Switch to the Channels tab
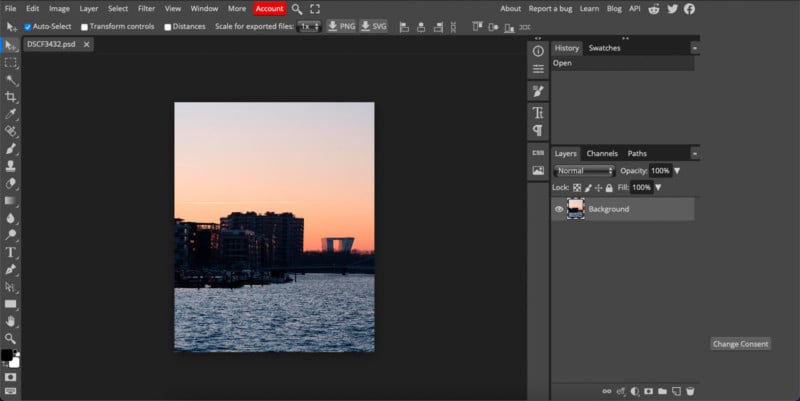The width and height of the screenshot is (800, 401). pyautogui.click(x=602, y=153)
